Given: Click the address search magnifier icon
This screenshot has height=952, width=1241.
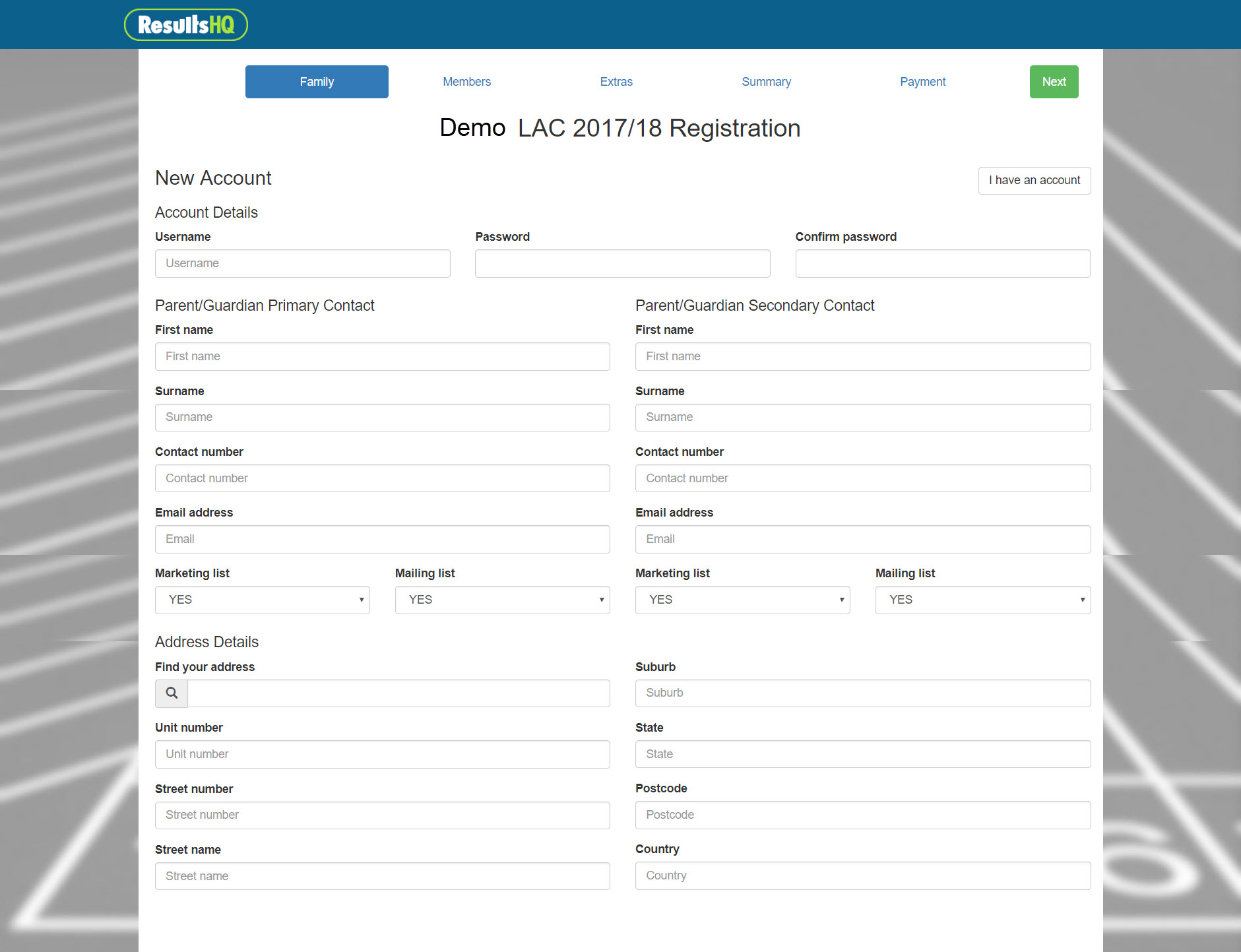Looking at the screenshot, I should point(172,693).
